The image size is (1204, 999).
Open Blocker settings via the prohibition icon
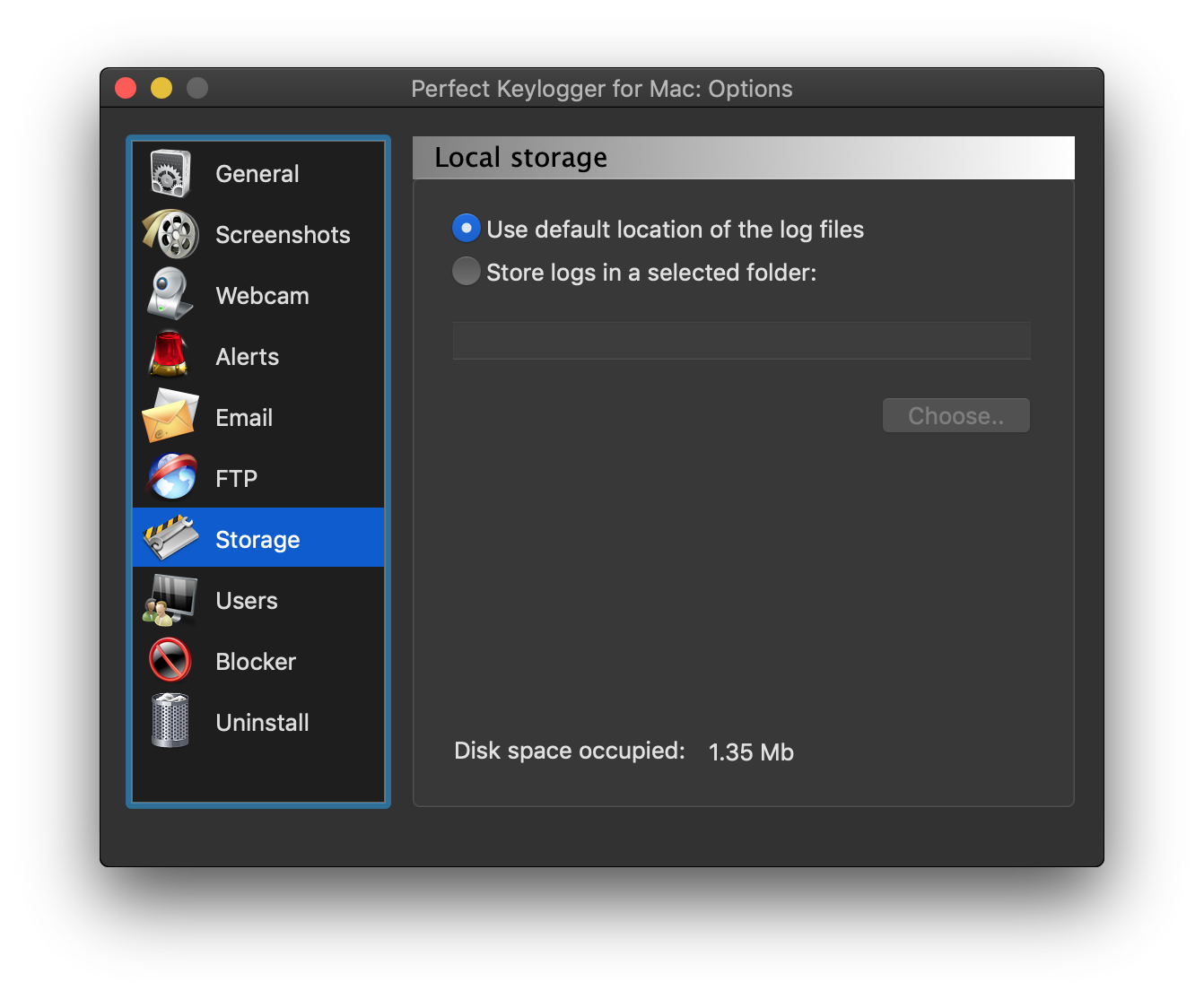[x=170, y=660]
